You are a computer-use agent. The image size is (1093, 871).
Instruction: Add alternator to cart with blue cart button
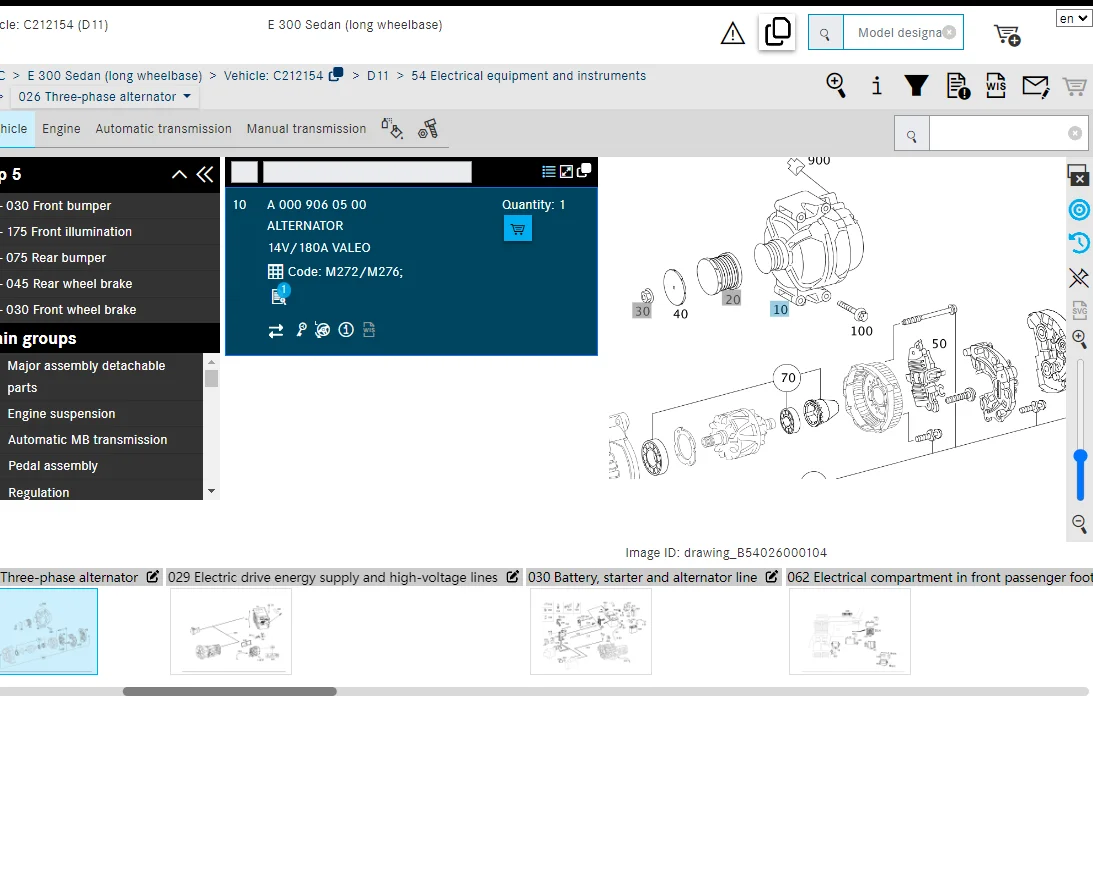518,229
